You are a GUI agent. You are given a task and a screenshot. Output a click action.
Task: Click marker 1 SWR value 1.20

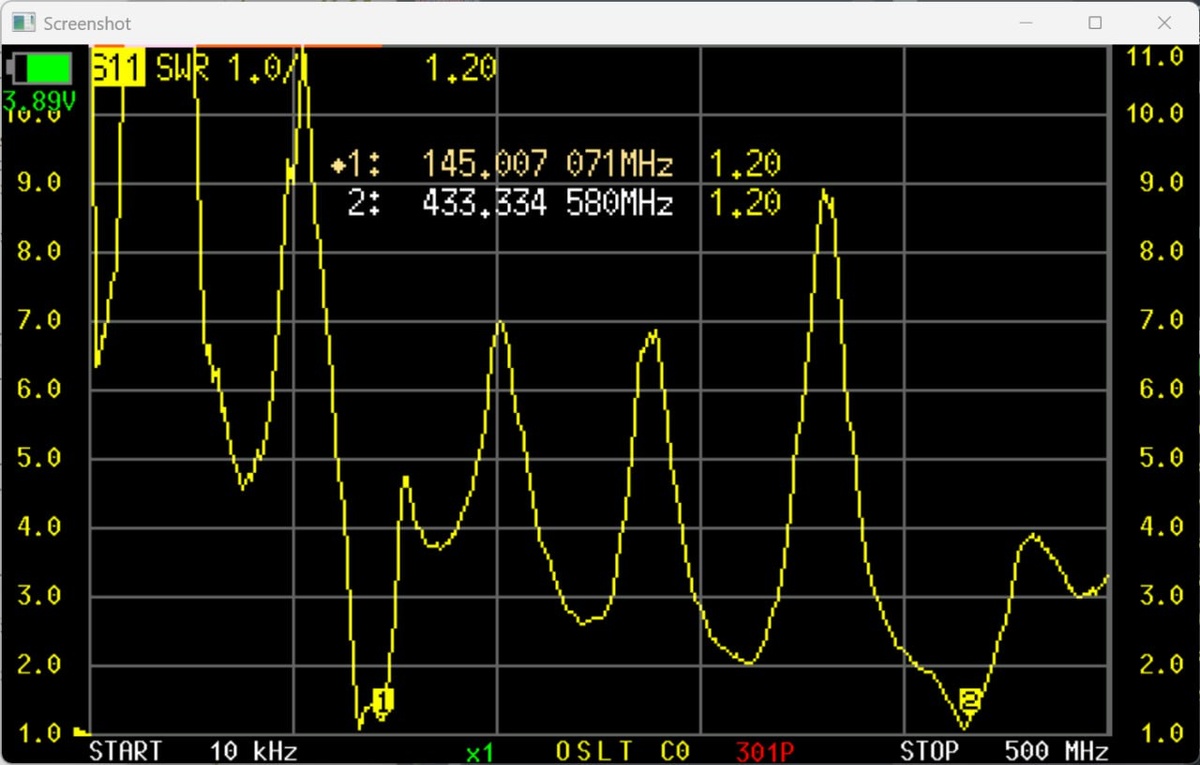click(x=745, y=164)
